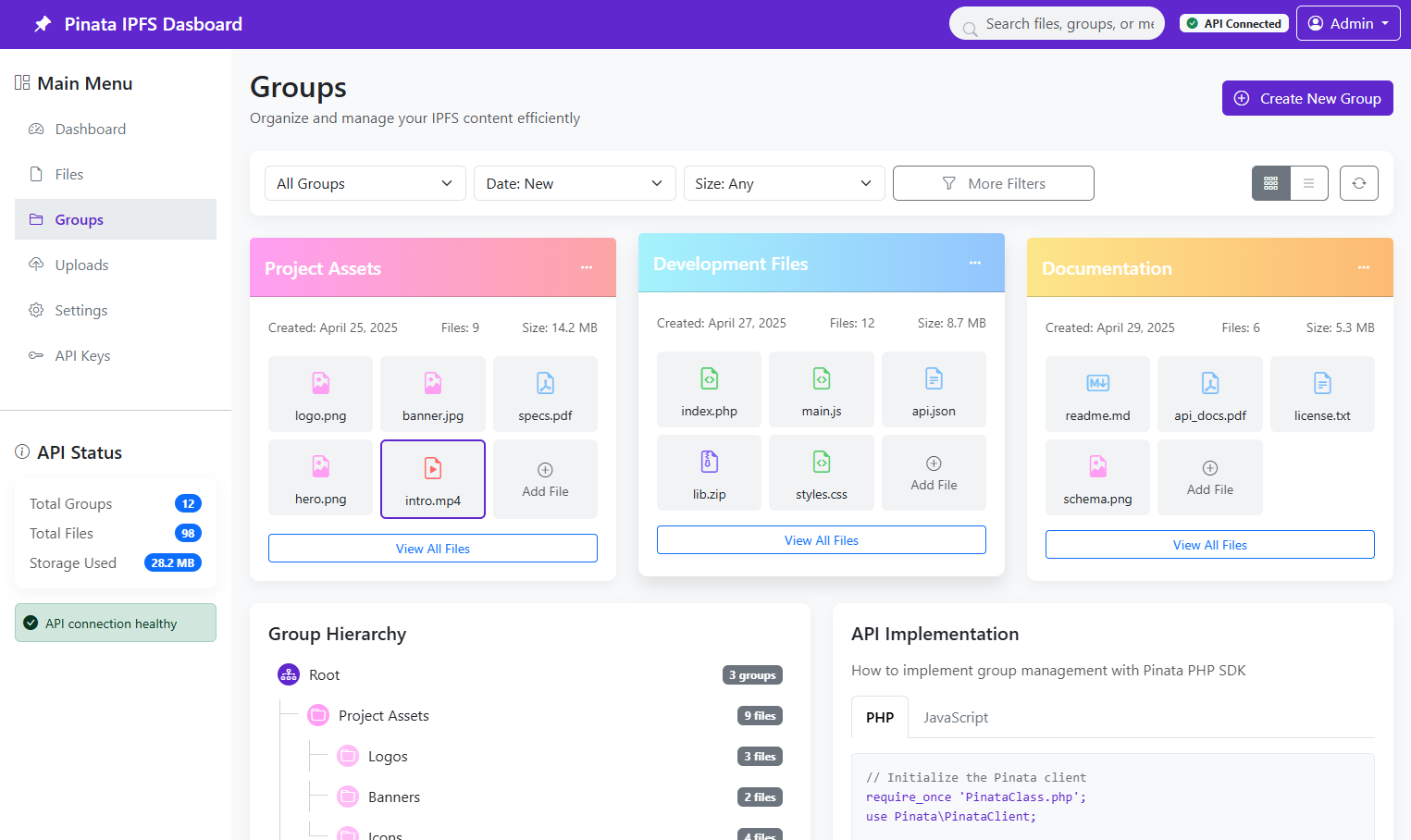Select Logos folder in Group Hierarchy
1411x840 pixels.
click(560, 756)
